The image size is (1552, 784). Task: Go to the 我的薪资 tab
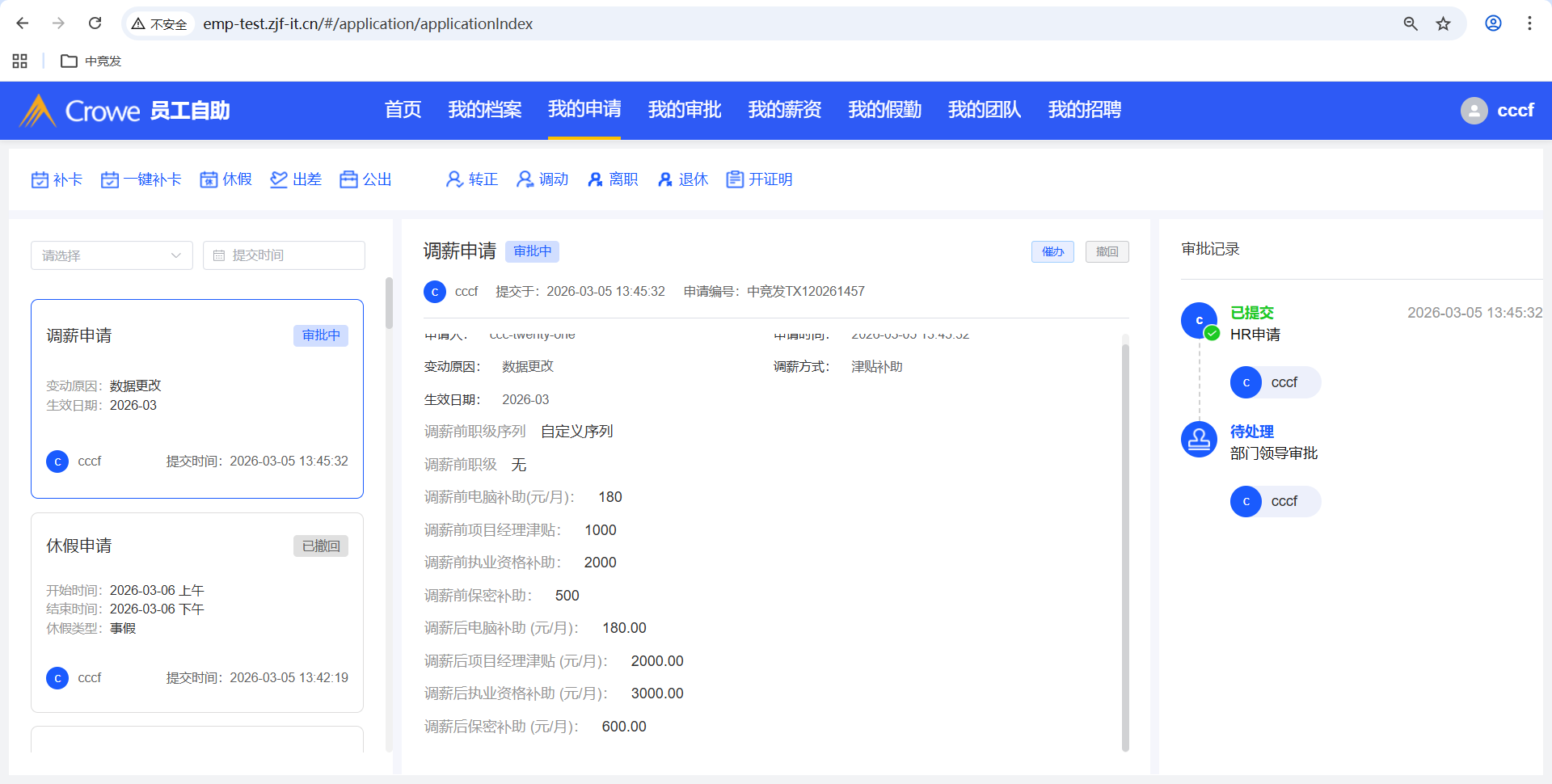tap(784, 110)
